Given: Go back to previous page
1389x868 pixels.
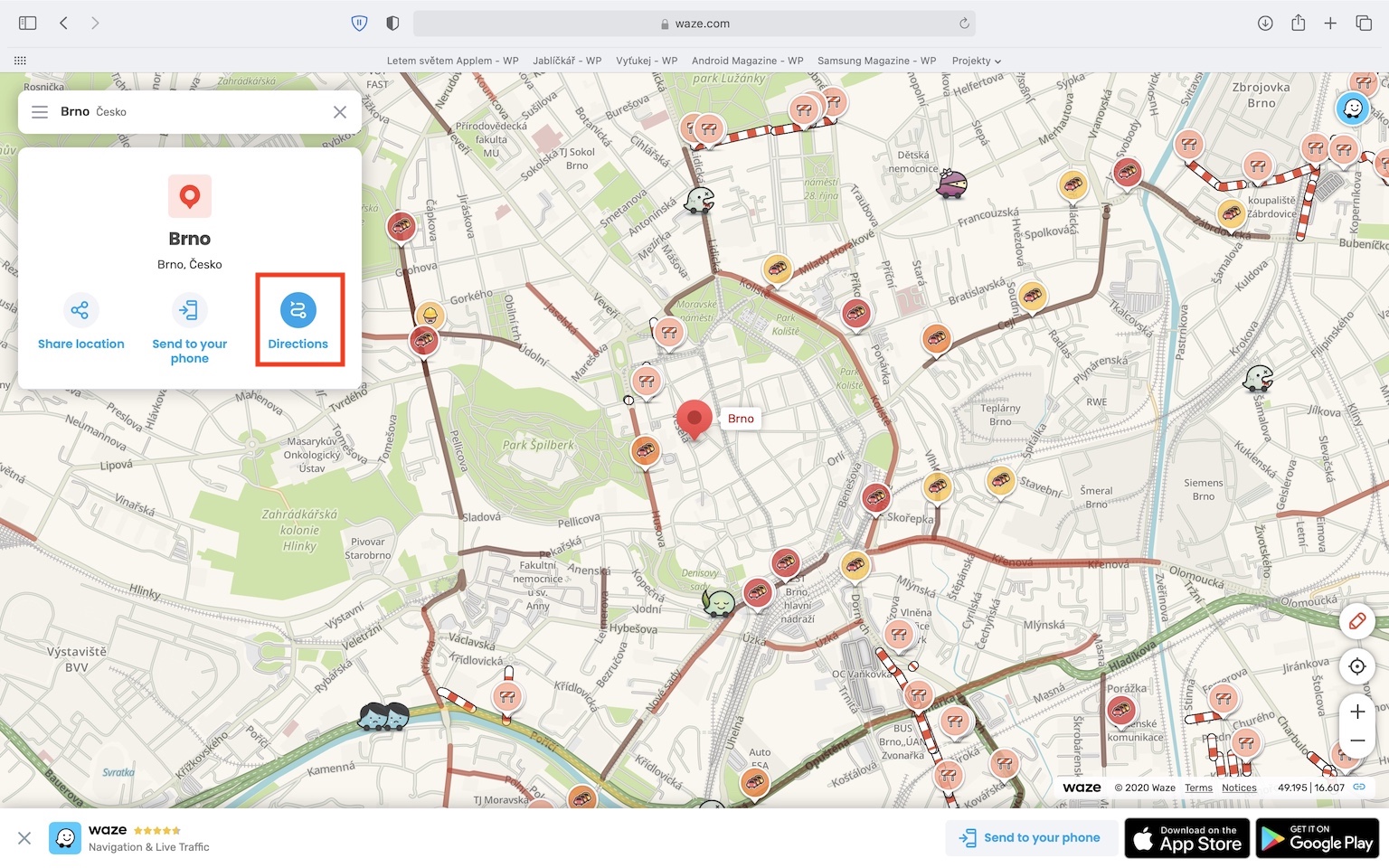Looking at the screenshot, I should (x=63, y=24).
